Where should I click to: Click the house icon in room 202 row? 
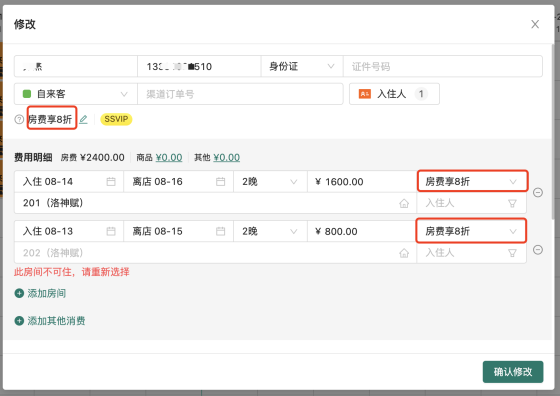point(404,253)
